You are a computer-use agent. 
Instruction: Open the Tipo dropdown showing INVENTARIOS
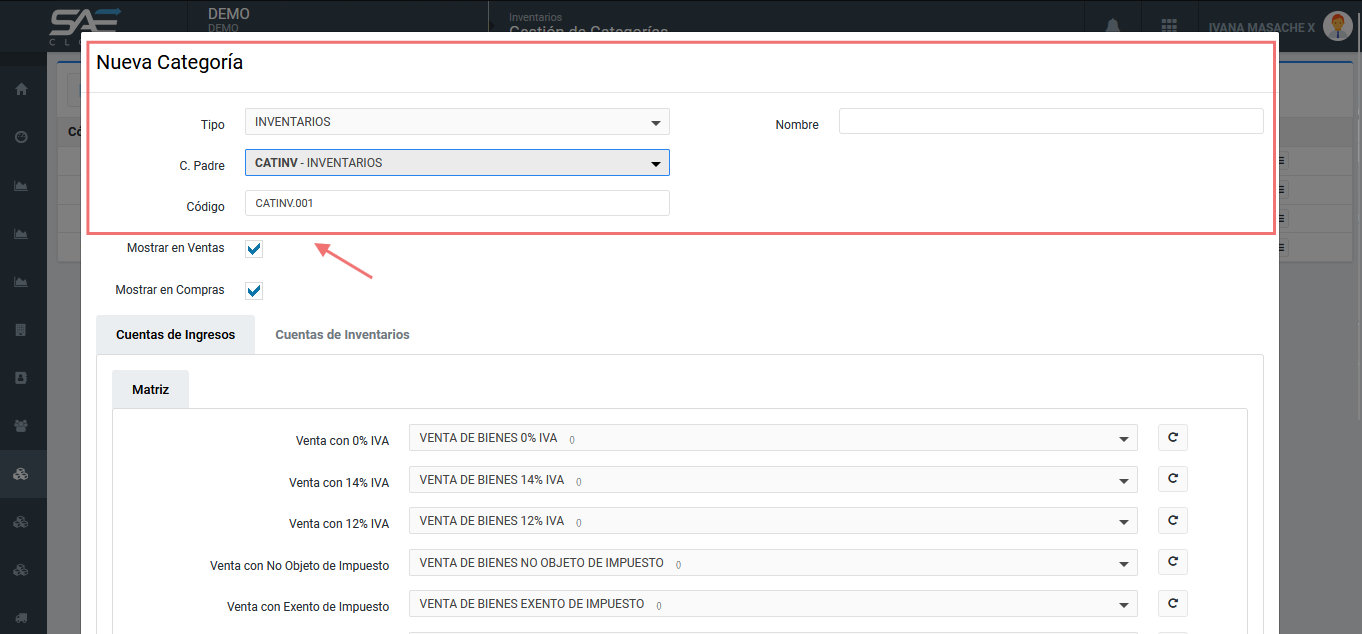click(457, 122)
